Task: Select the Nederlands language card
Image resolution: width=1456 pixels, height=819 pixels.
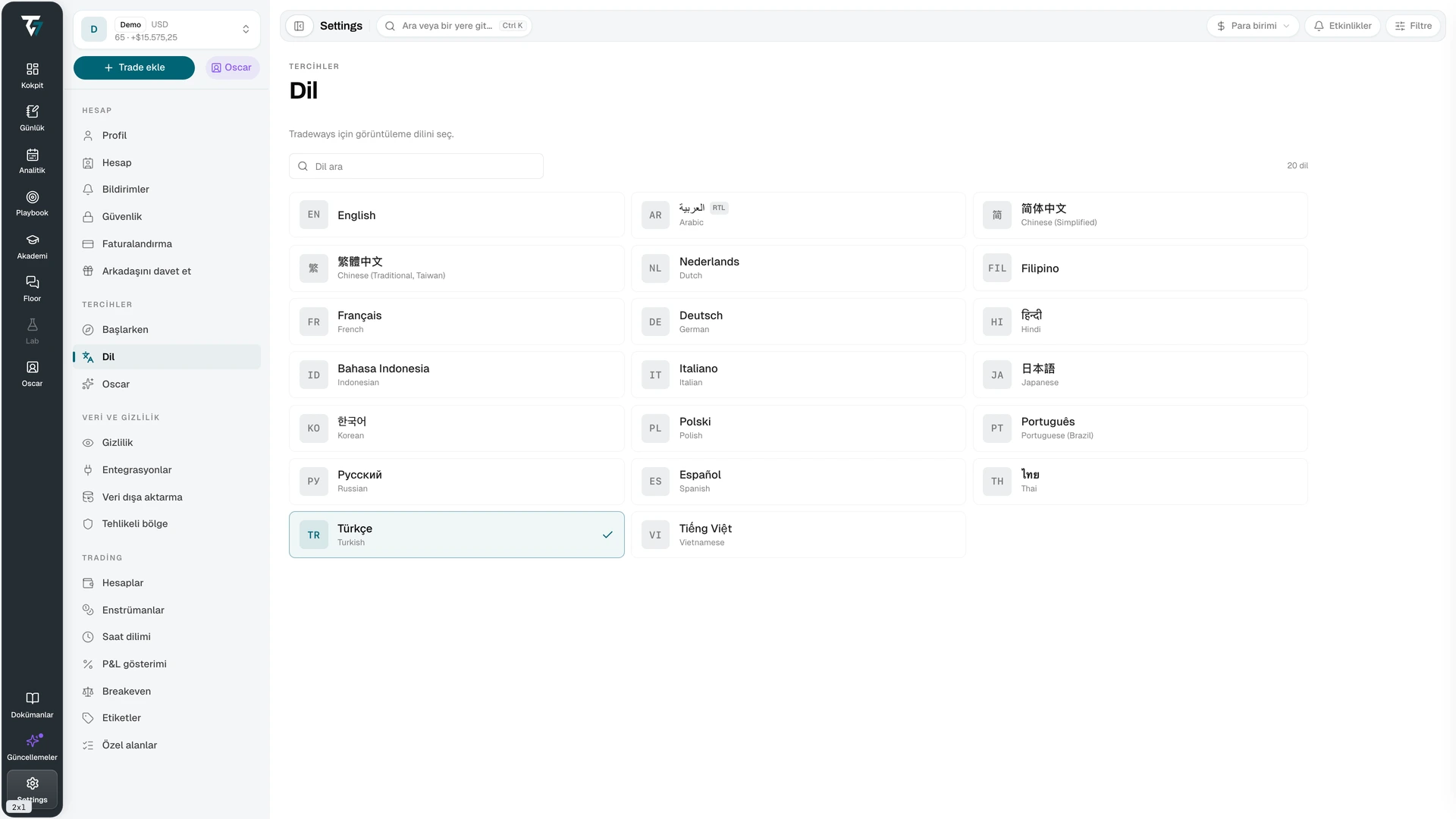Action: 798,268
